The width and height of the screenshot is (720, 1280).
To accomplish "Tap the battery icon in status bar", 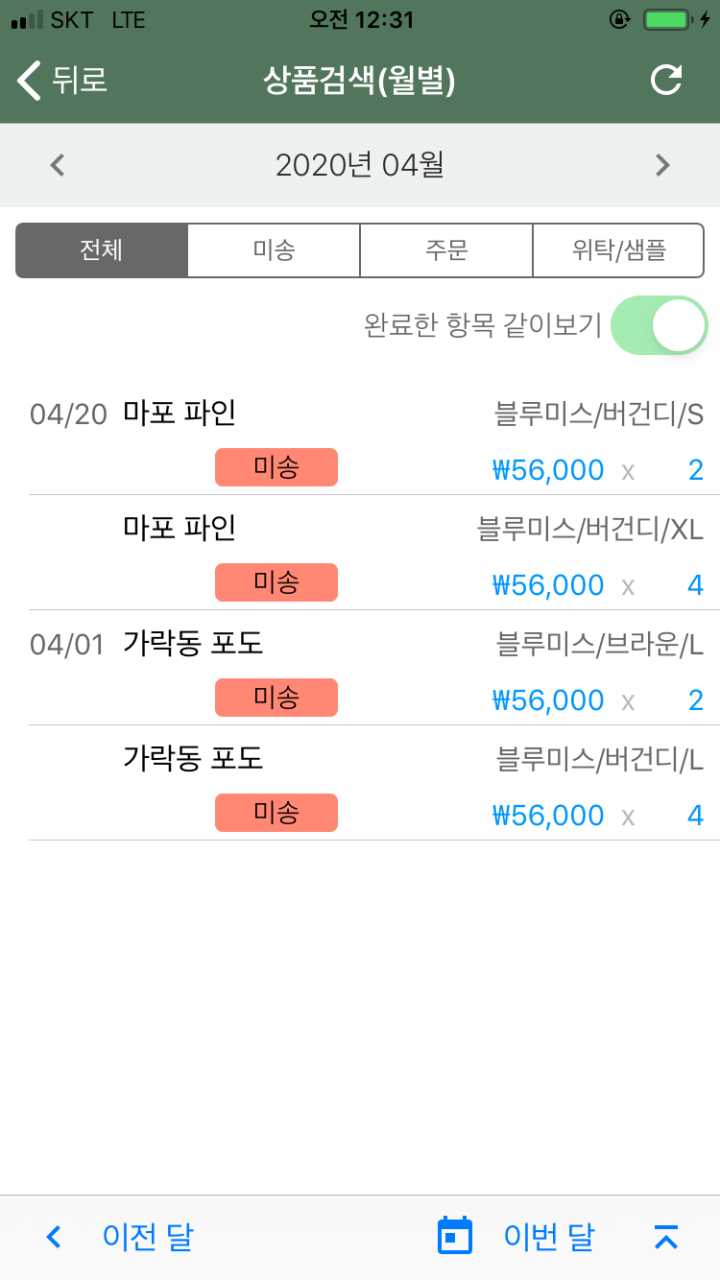I will point(666,20).
